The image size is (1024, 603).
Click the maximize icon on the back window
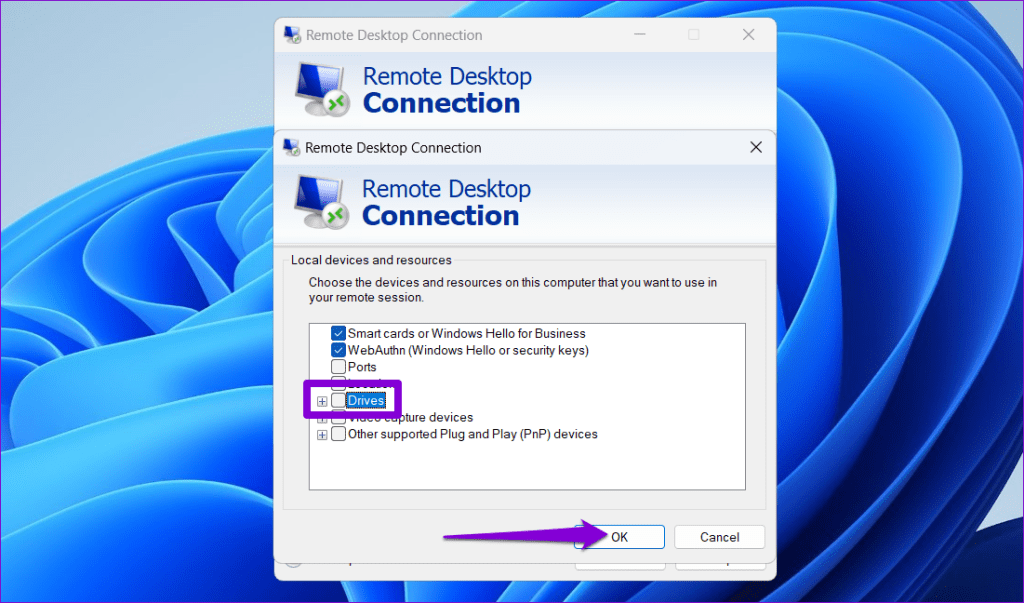[693, 33]
